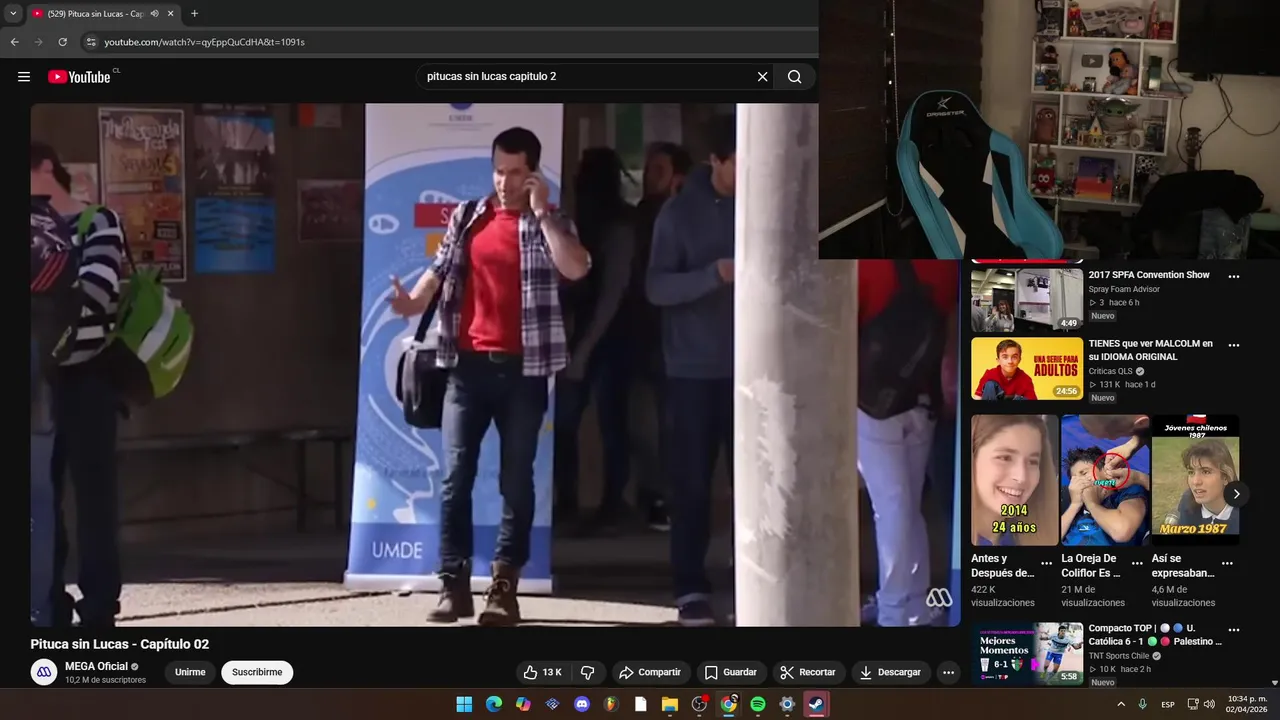This screenshot has width=1280, height=720.
Task: Open options for Así se expresaban short
Action: click(1227, 564)
